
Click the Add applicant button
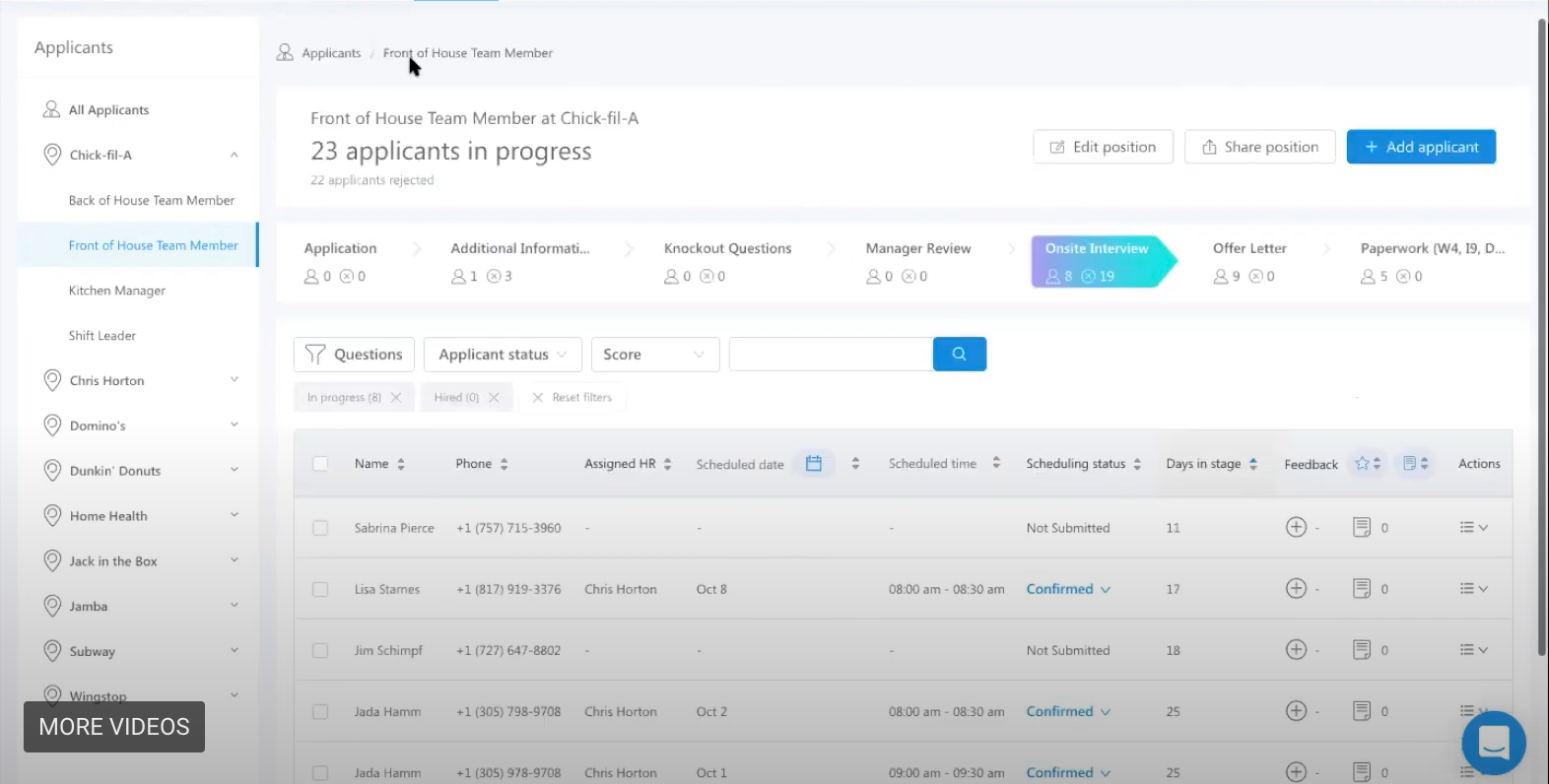tap(1420, 147)
